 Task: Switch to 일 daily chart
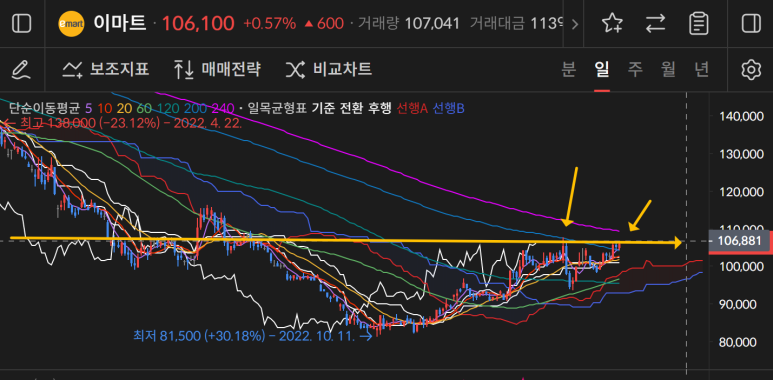point(602,69)
